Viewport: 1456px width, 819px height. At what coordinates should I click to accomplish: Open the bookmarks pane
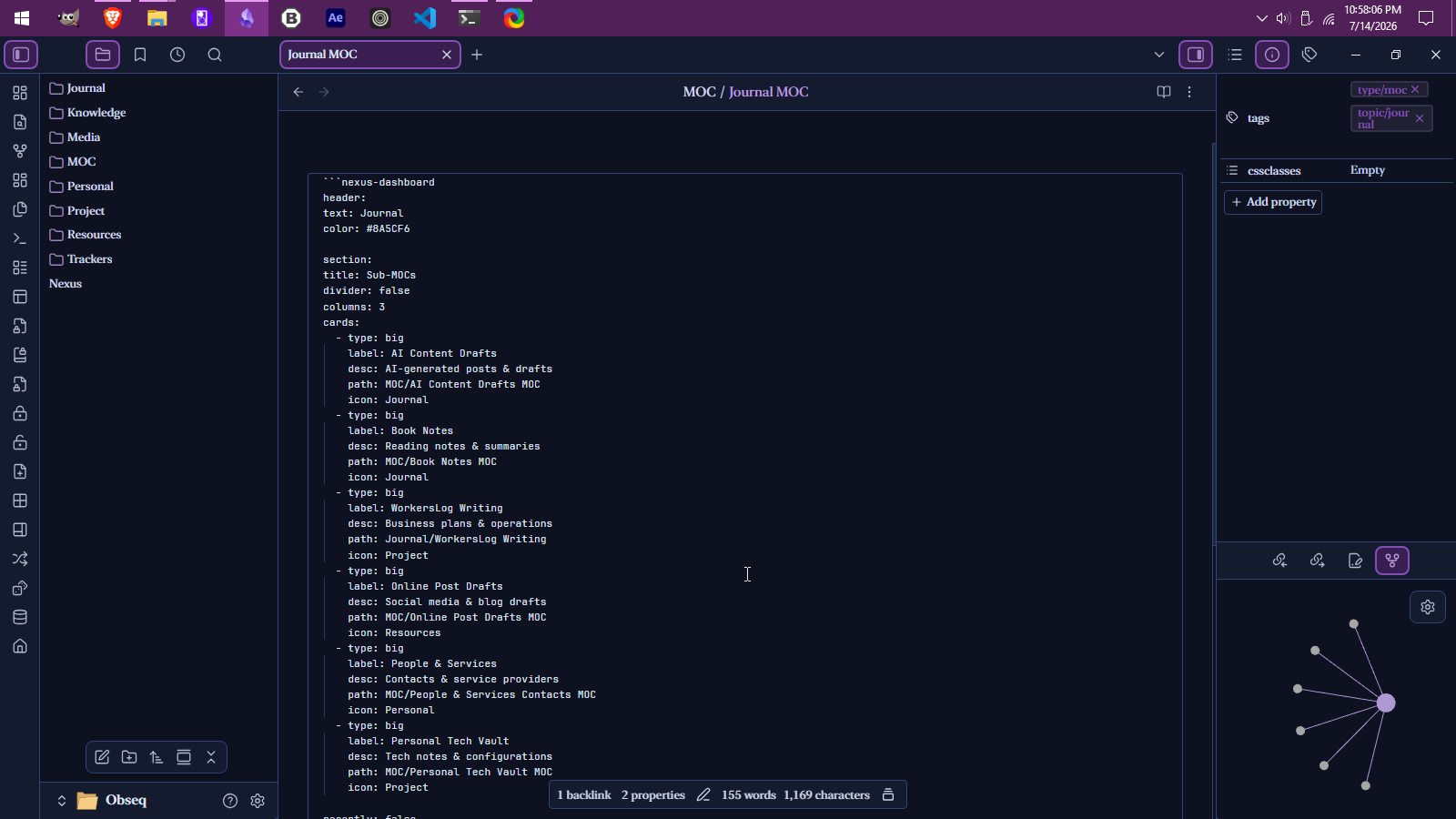(x=140, y=55)
